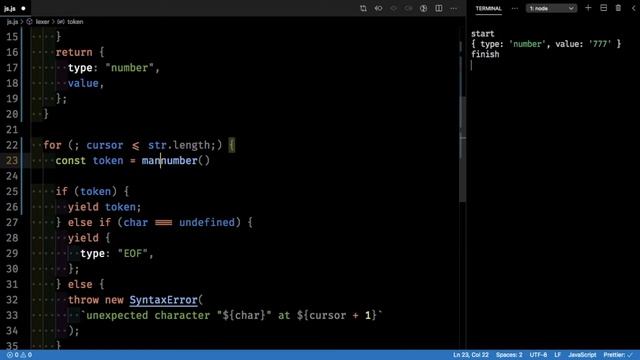Click 'value,' on line 18
The width and height of the screenshot is (640, 360).
(86, 83)
